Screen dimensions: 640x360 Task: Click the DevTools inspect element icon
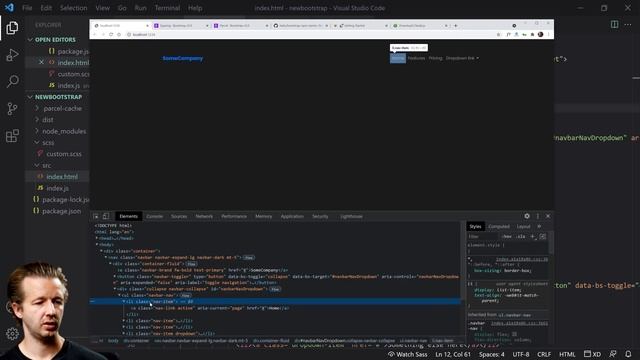(96, 216)
